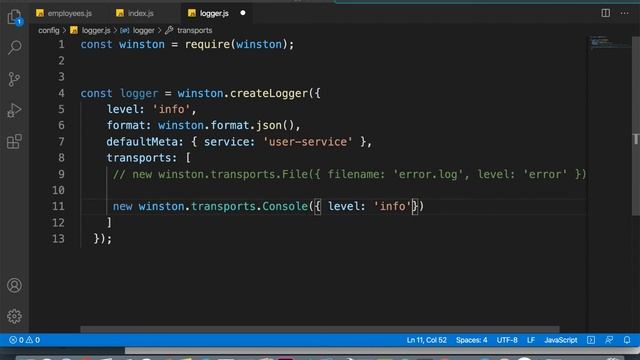Show the errors and warnings problems panel
The height and width of the screenshot is (360, 640).
tap(24, 340)
